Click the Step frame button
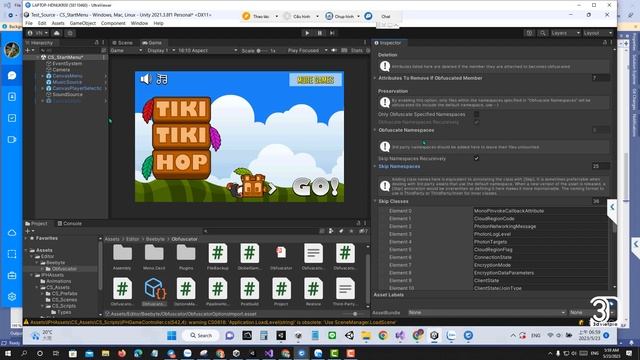Screen dimensions: 640x360 tap(332, 33)
